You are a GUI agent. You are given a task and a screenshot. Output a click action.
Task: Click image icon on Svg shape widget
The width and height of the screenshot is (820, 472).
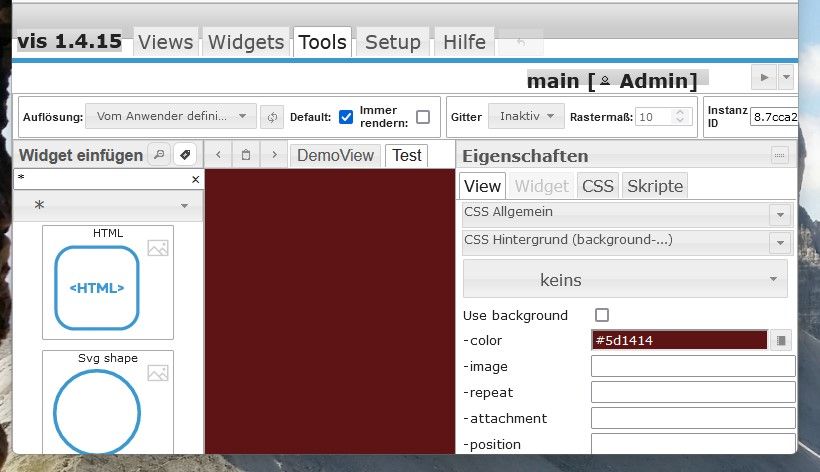click(158, 373)
